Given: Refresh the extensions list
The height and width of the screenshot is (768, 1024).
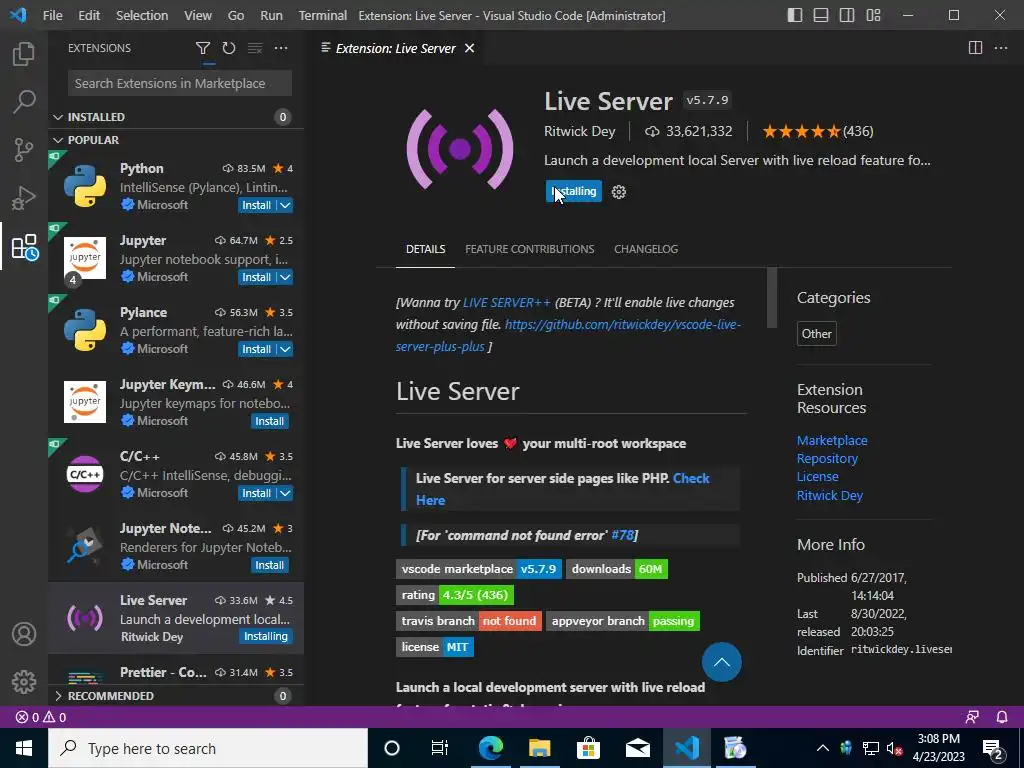Looking at the screenshot, I should pyautogui.click(x=229, y=48).
